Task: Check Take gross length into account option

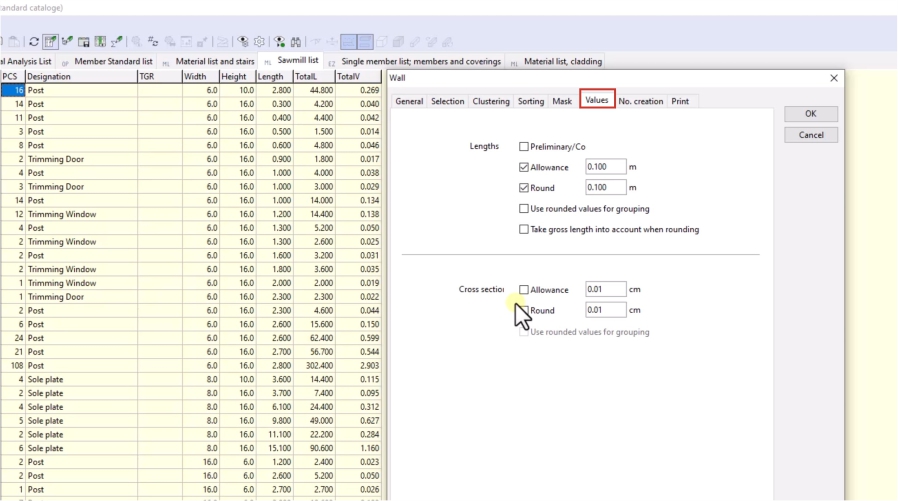Action: [x=524, y=230]
